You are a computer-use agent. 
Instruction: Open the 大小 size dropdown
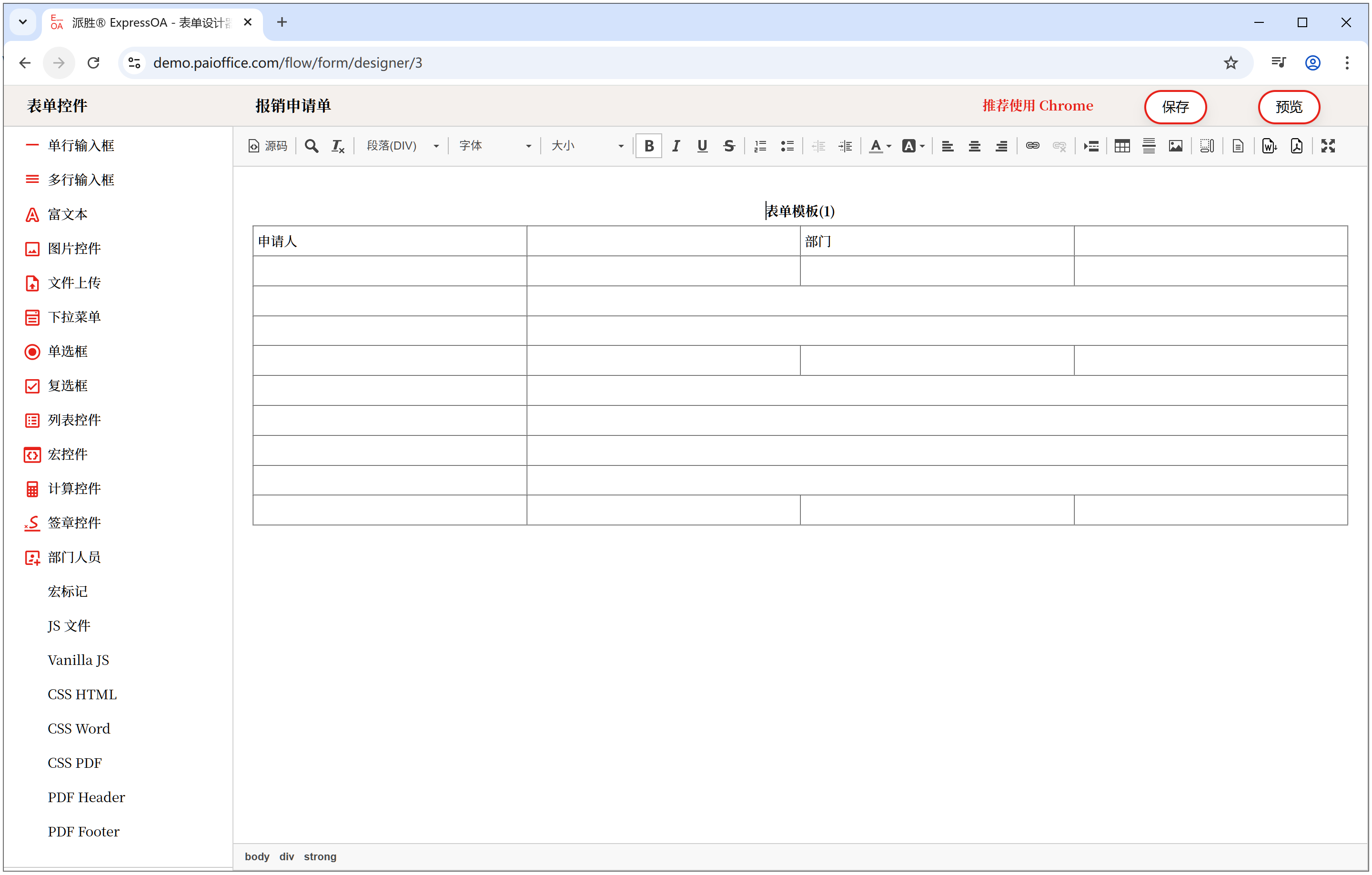click(587, 146)
